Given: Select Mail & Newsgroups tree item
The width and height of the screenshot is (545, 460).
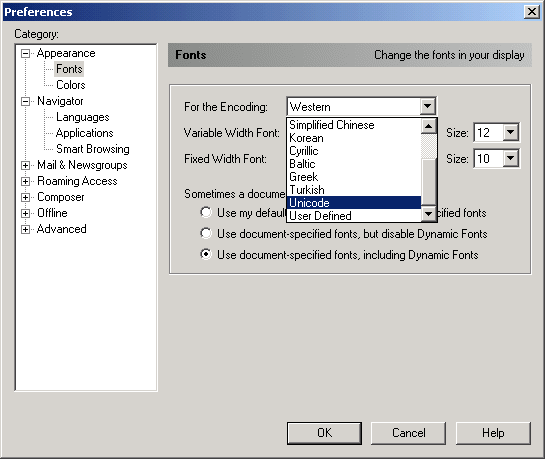Looking at the screenshot, I should click(x=82, y=165).
